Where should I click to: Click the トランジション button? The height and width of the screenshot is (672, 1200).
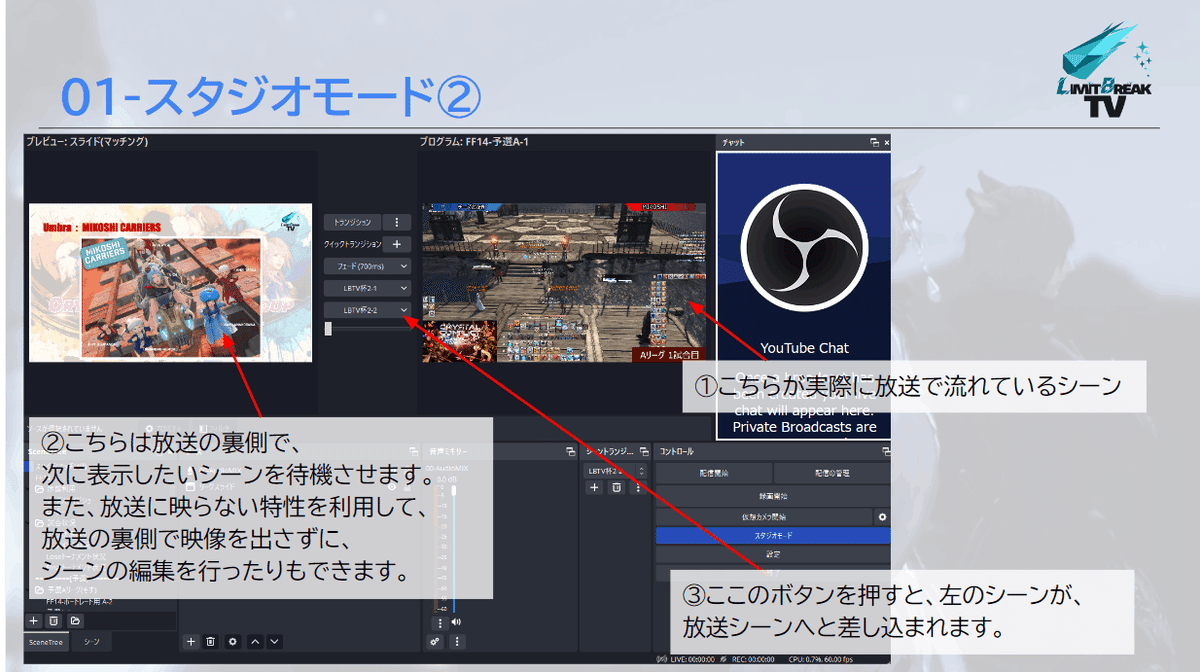click(353, 222)
